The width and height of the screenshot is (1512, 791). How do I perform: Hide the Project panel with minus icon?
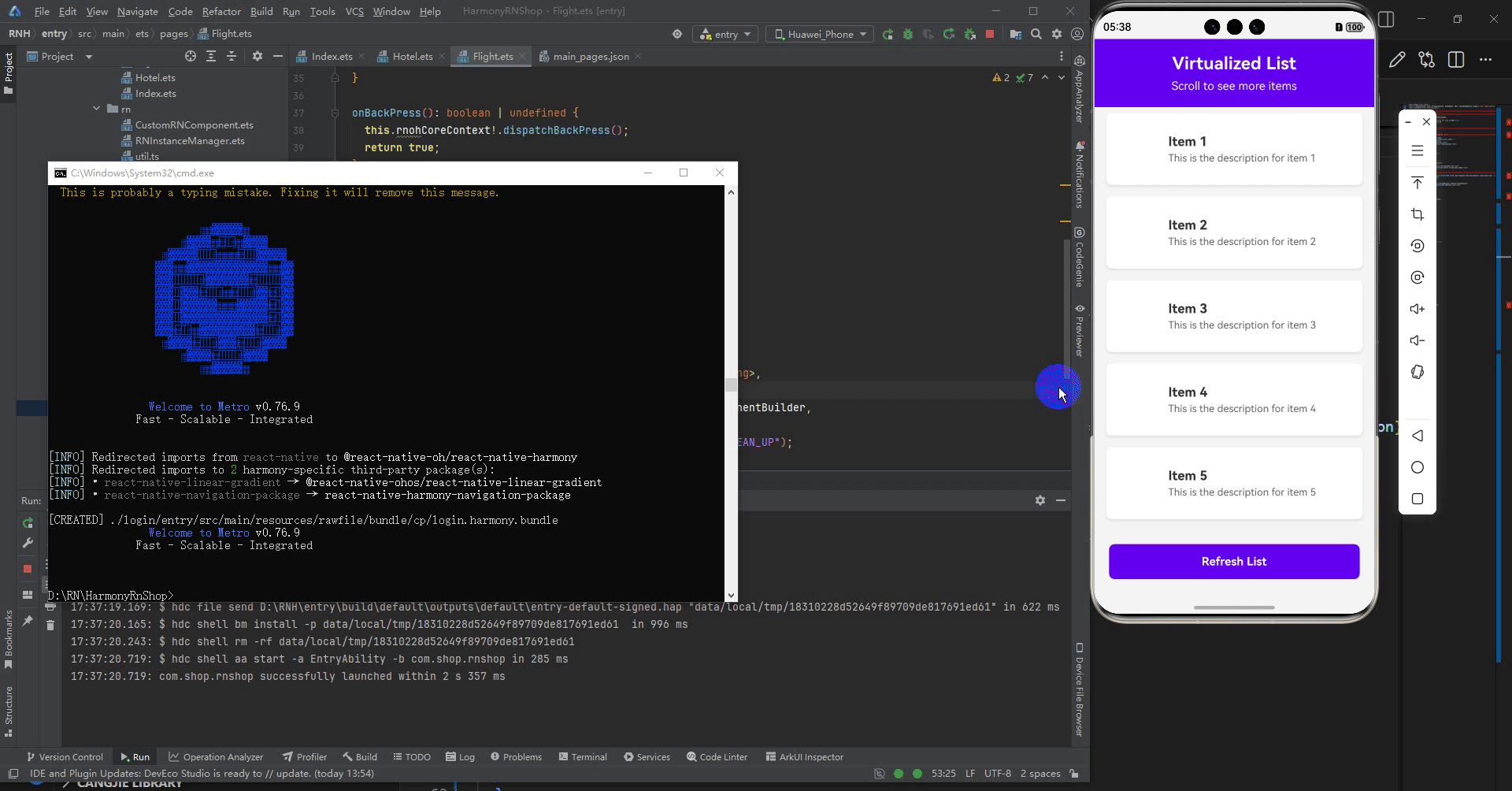tap(277, 56)
